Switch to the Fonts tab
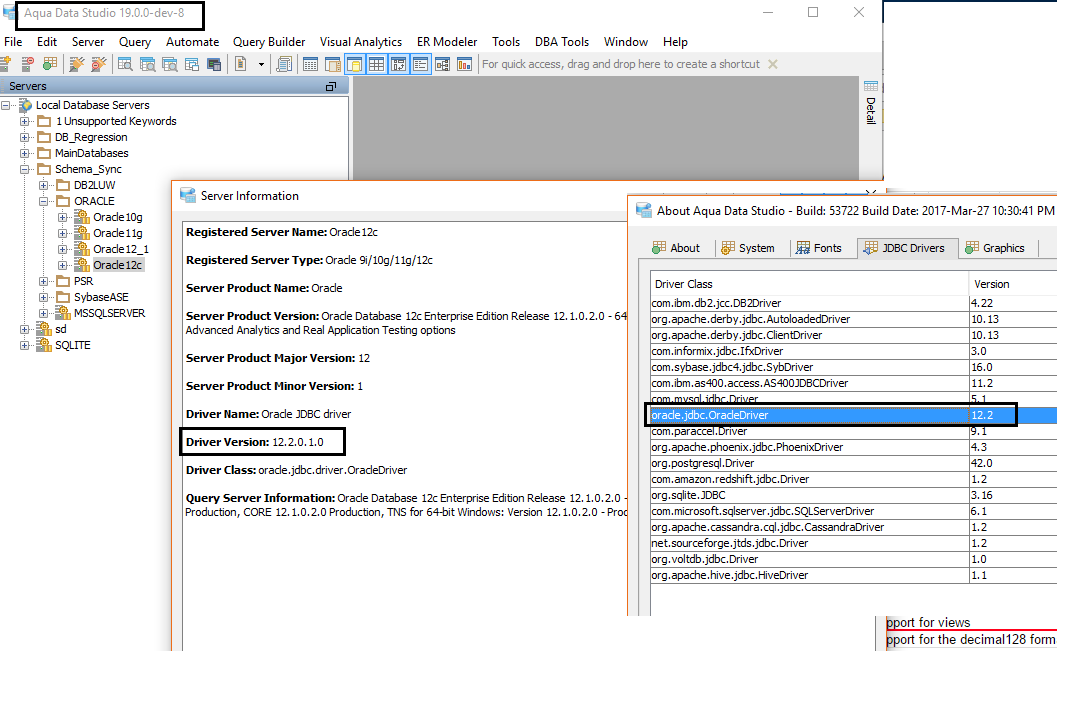Image resolution: width=1086 pixels, height=706 pixels. click(x=819, y=248)
